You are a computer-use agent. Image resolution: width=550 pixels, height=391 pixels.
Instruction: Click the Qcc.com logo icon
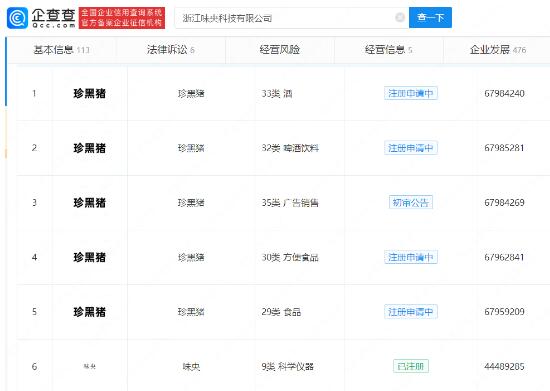coord(18,18)
